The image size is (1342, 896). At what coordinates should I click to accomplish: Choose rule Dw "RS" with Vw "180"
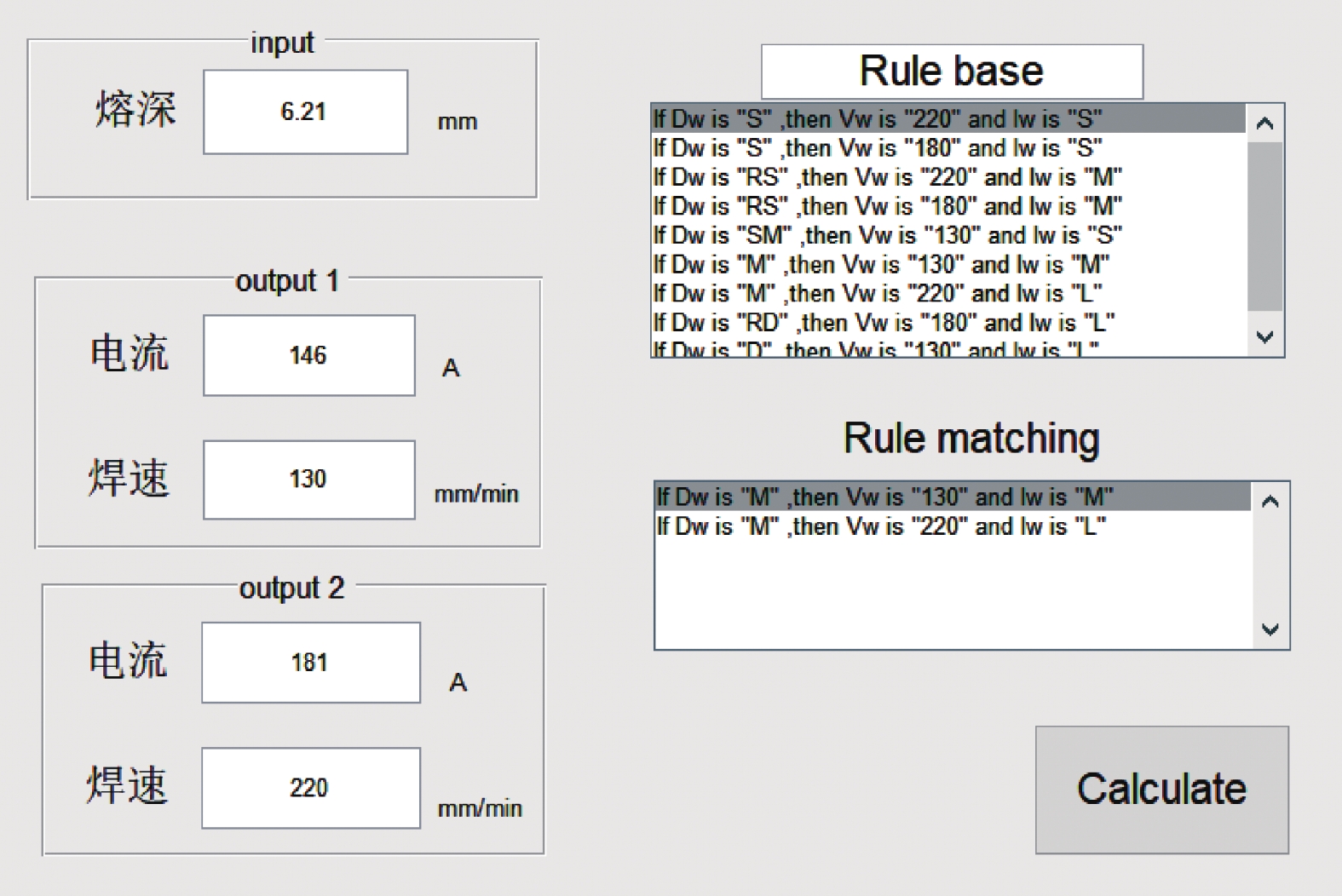(x=886, y=206)
